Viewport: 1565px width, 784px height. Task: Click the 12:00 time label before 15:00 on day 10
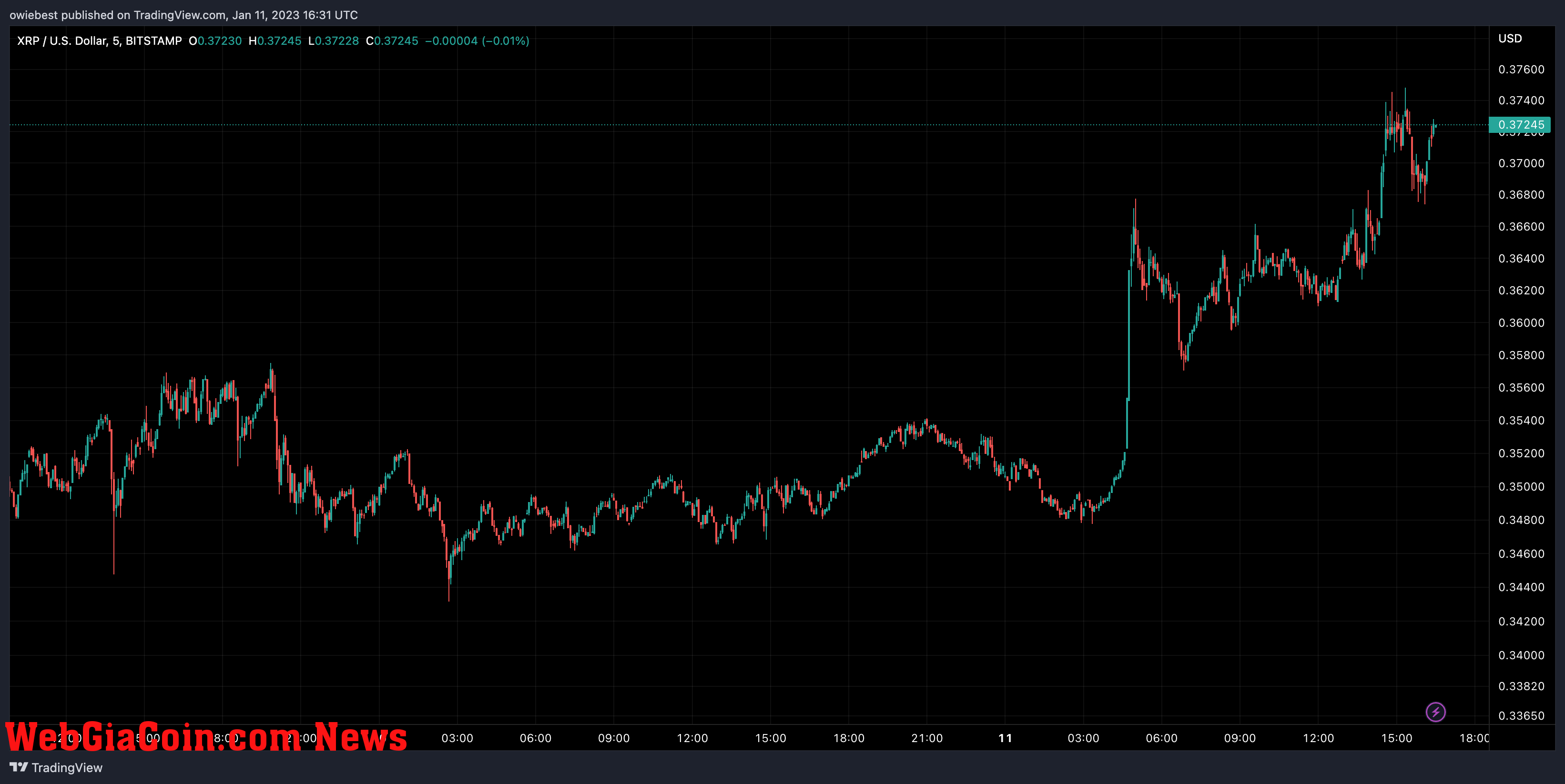tap(692, 738)
